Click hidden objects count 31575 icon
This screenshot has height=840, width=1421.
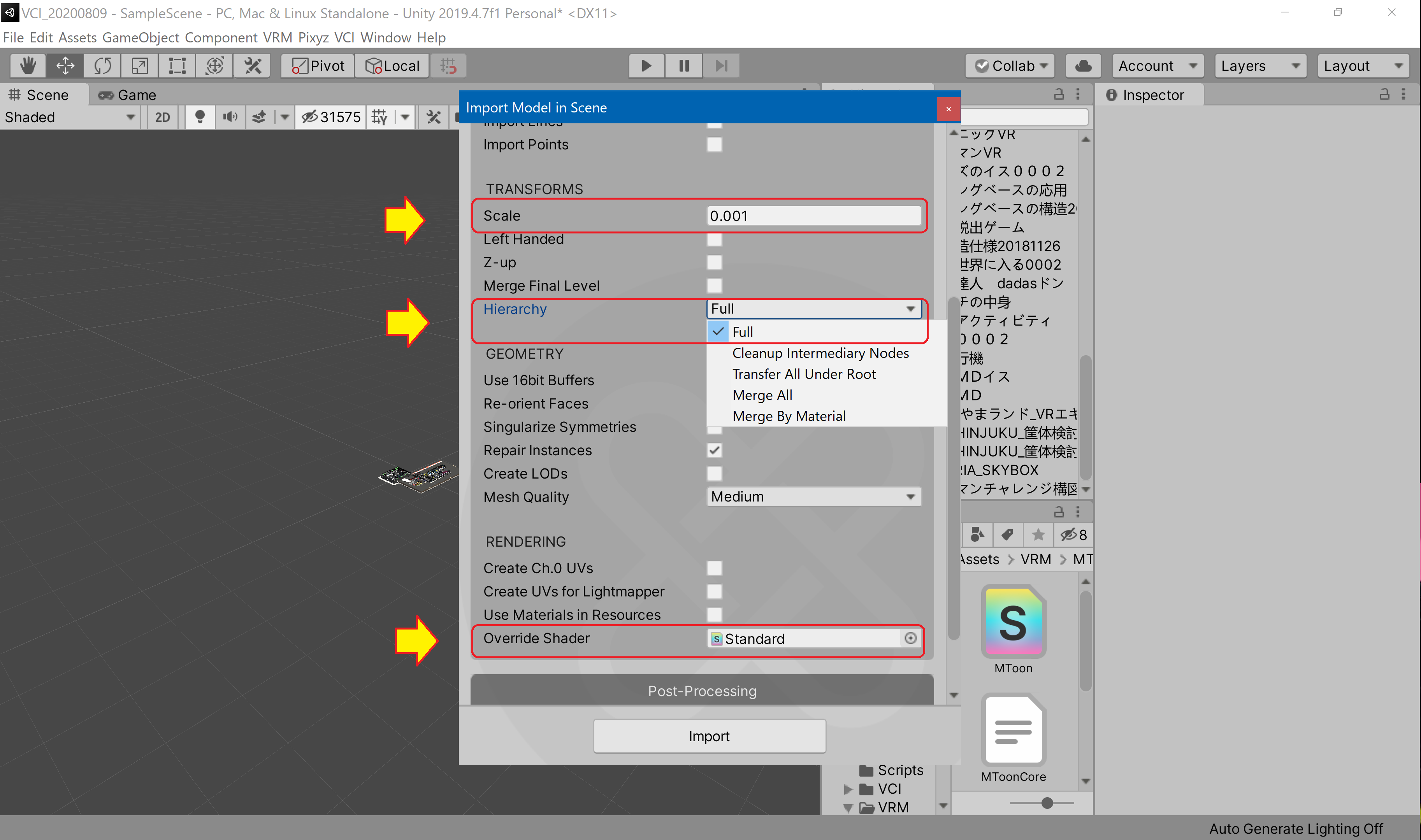point(331,117)
